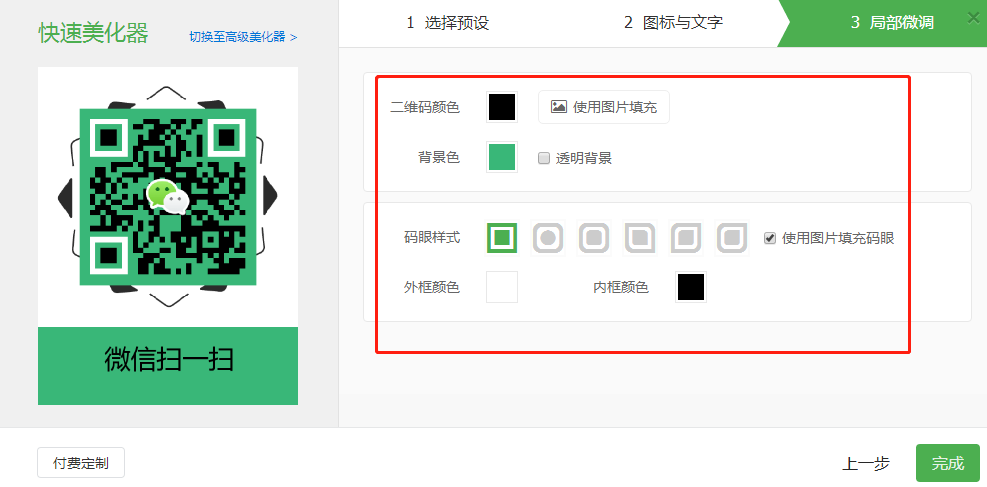
Task: Close the beautifier dialog with the X
Action: click(973, 18)
